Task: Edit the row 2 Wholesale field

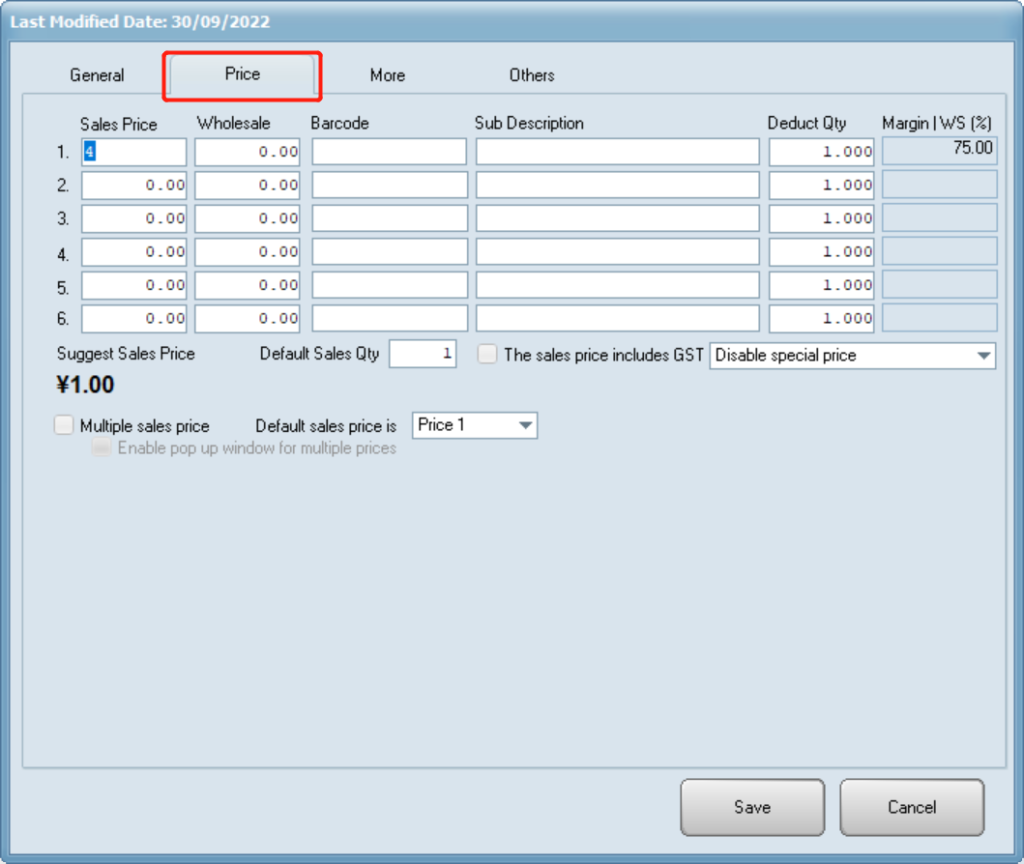Action: pos(247,185)
